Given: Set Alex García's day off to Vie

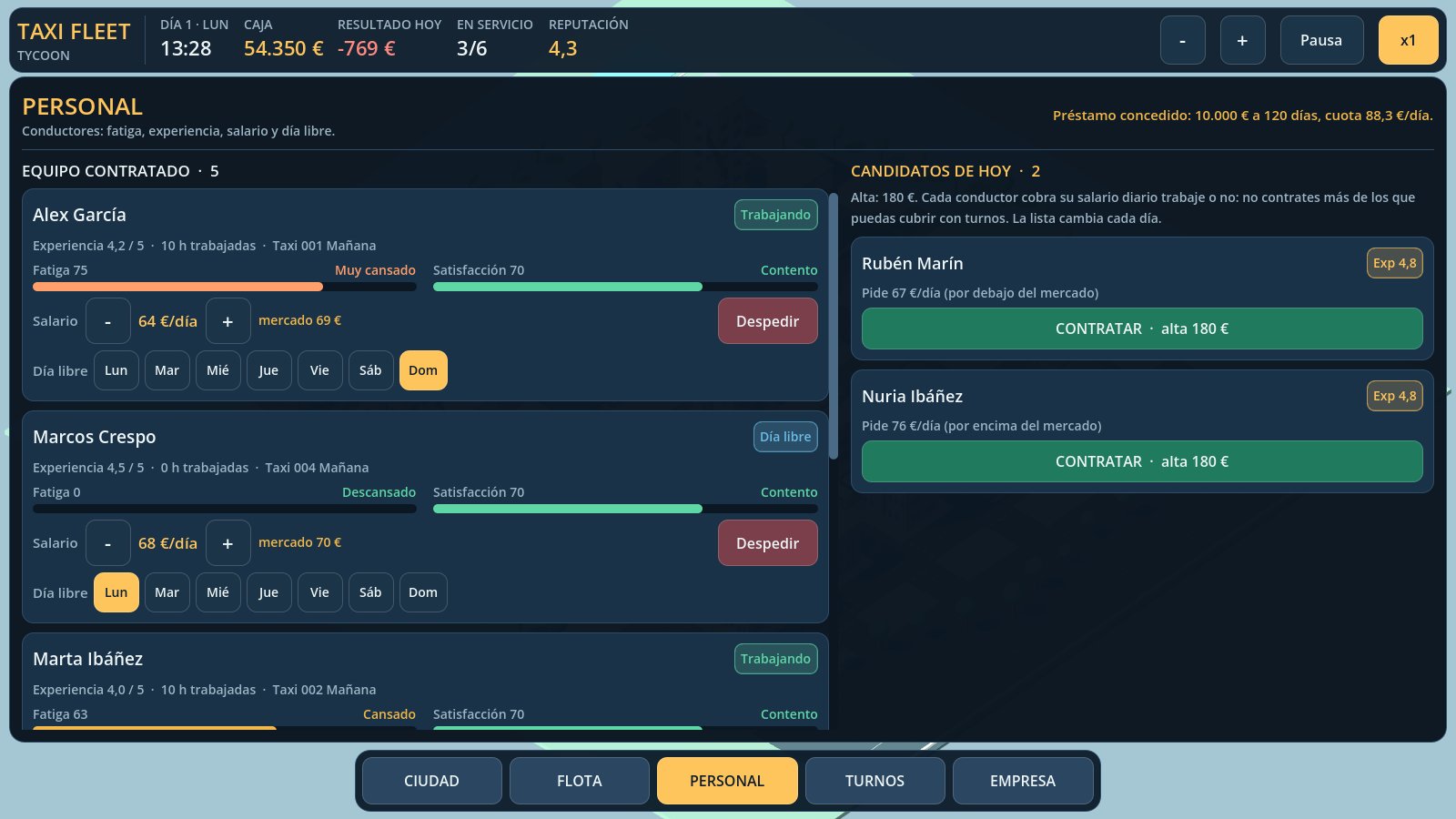Looking at the screenshot, I should pyautogui.click(x=319, y=370).
